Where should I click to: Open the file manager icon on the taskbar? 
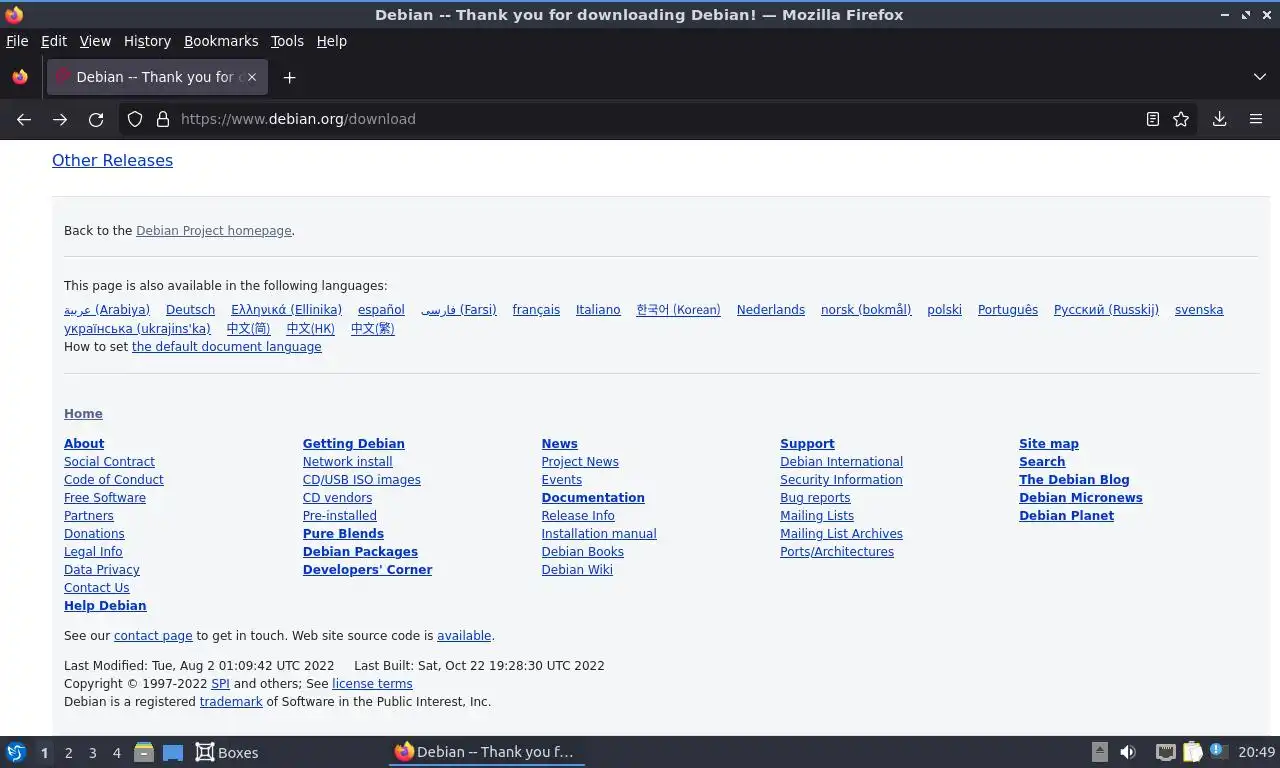click(x=143, y=752)
